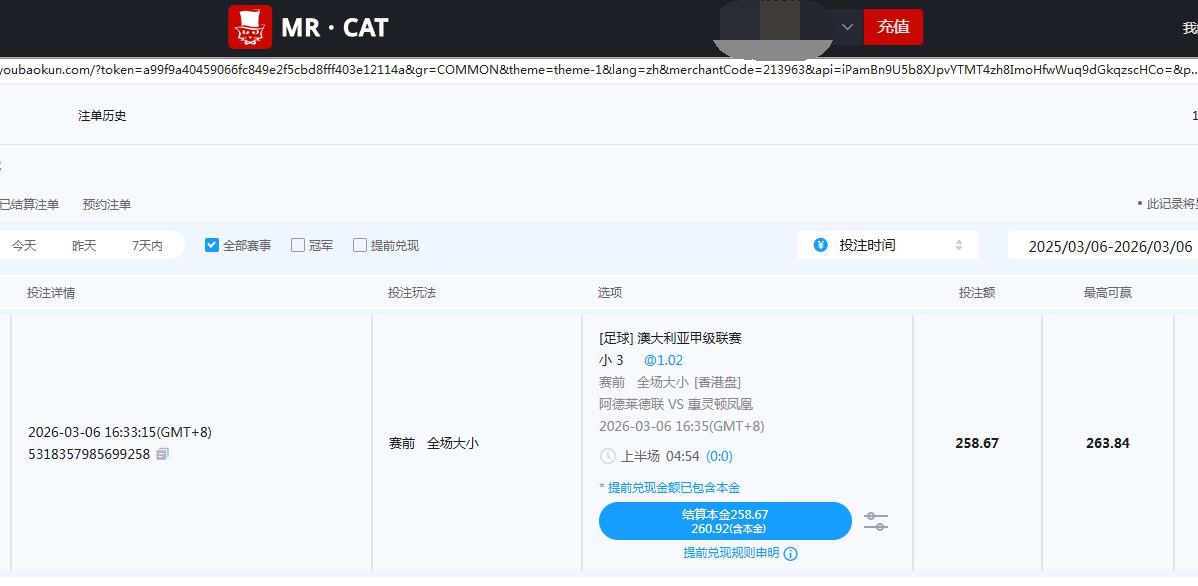Viewport: 1198px width, 586px height.
Task: Copy the bet order number 5318357985699258
Action: [163, 454]
